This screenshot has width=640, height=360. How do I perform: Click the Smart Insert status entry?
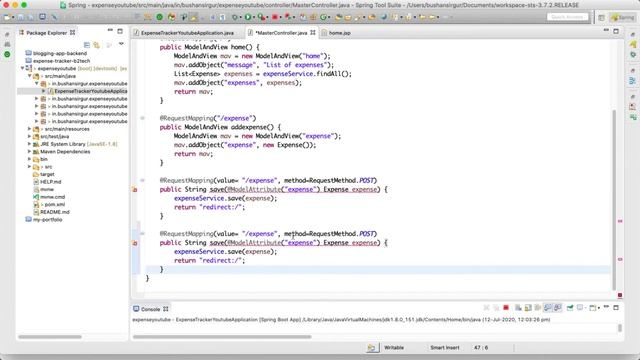[x=444, y=348]
